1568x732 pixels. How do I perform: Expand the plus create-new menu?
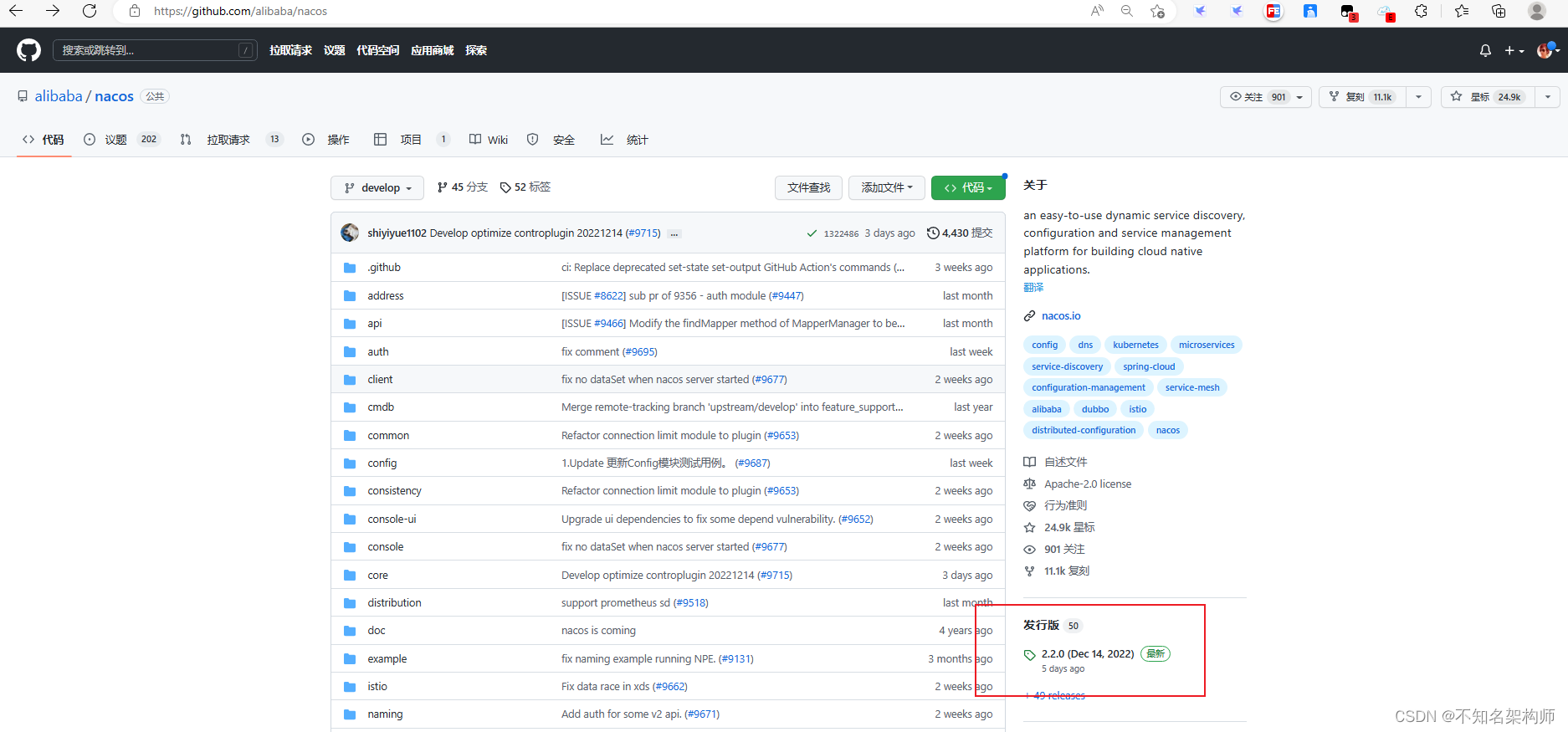click(x=1514, y=50)
